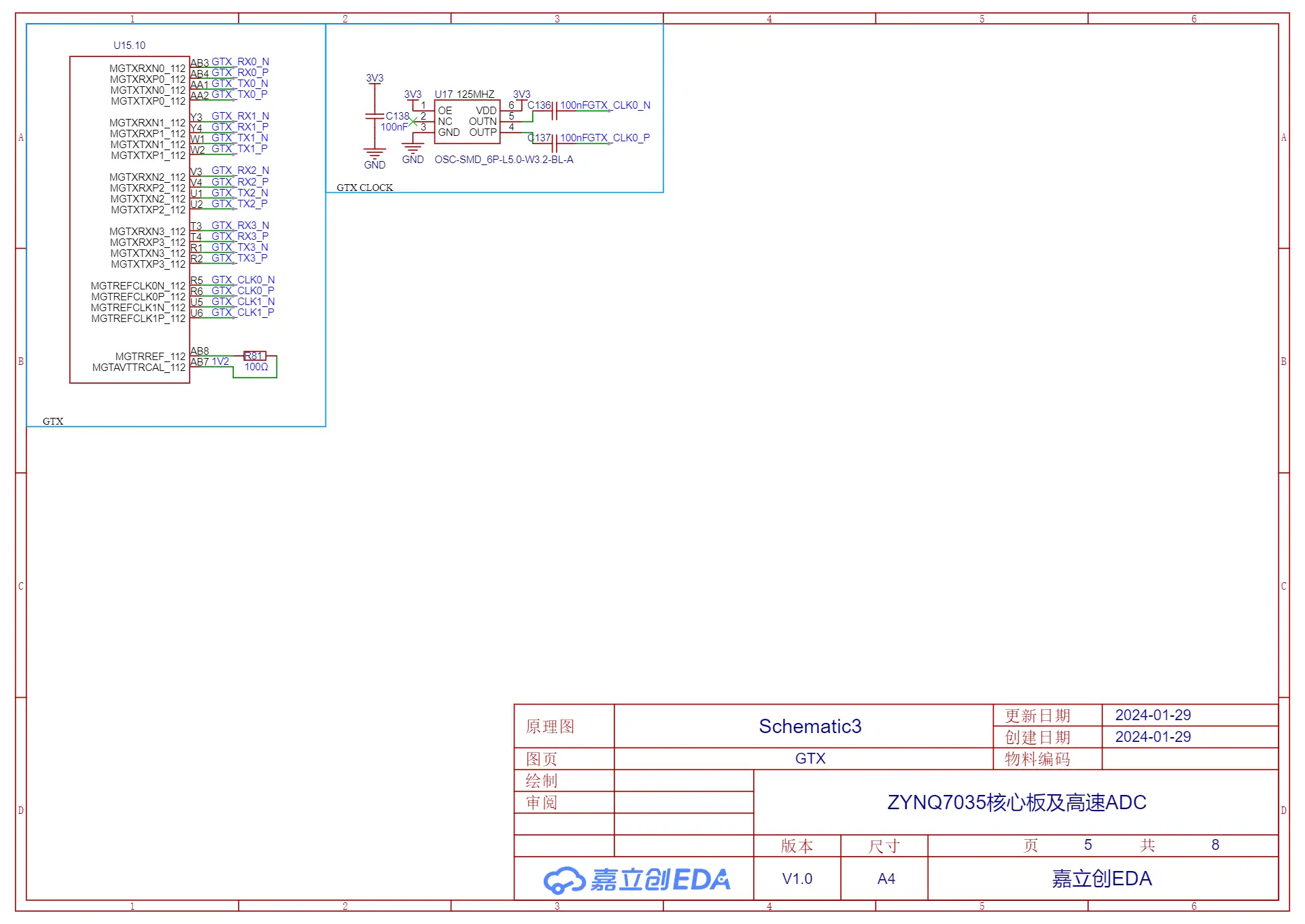The width and height of the screenshot is (1305, 924).
Task: Click the VDD pin of U17
Action: [x=486, y=111]
